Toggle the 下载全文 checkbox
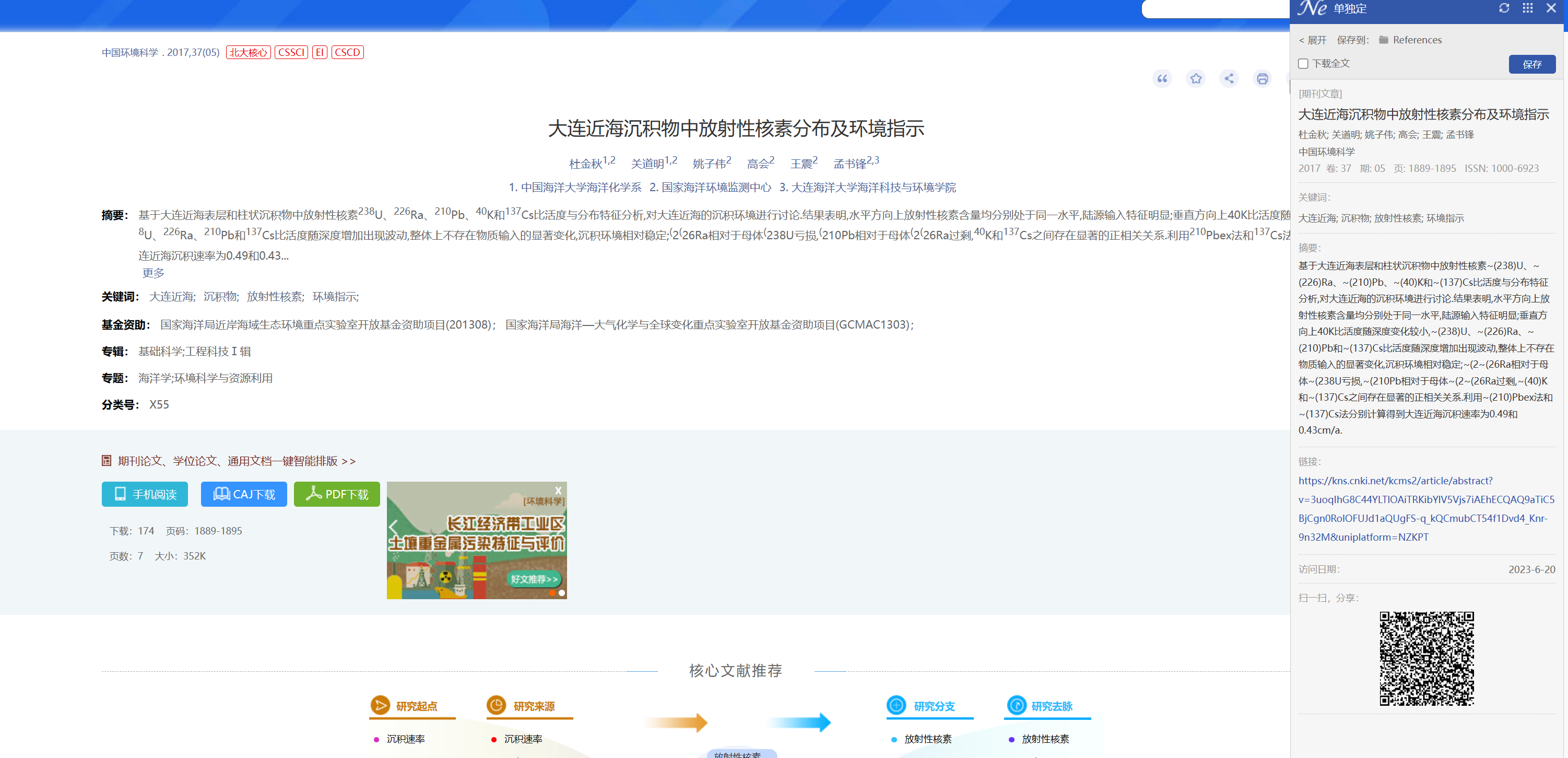 (x=1303, y=63)
